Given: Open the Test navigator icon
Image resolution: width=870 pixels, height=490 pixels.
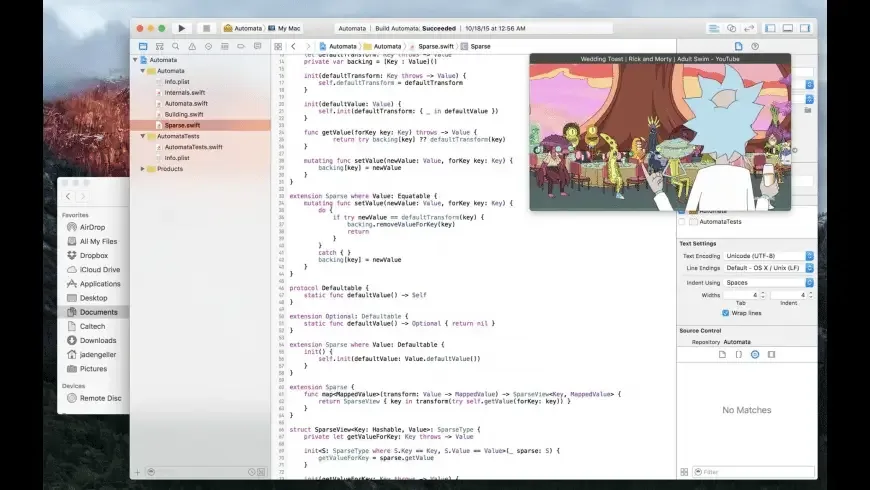Looking at the screenshot, I should (x=209, y=47).
